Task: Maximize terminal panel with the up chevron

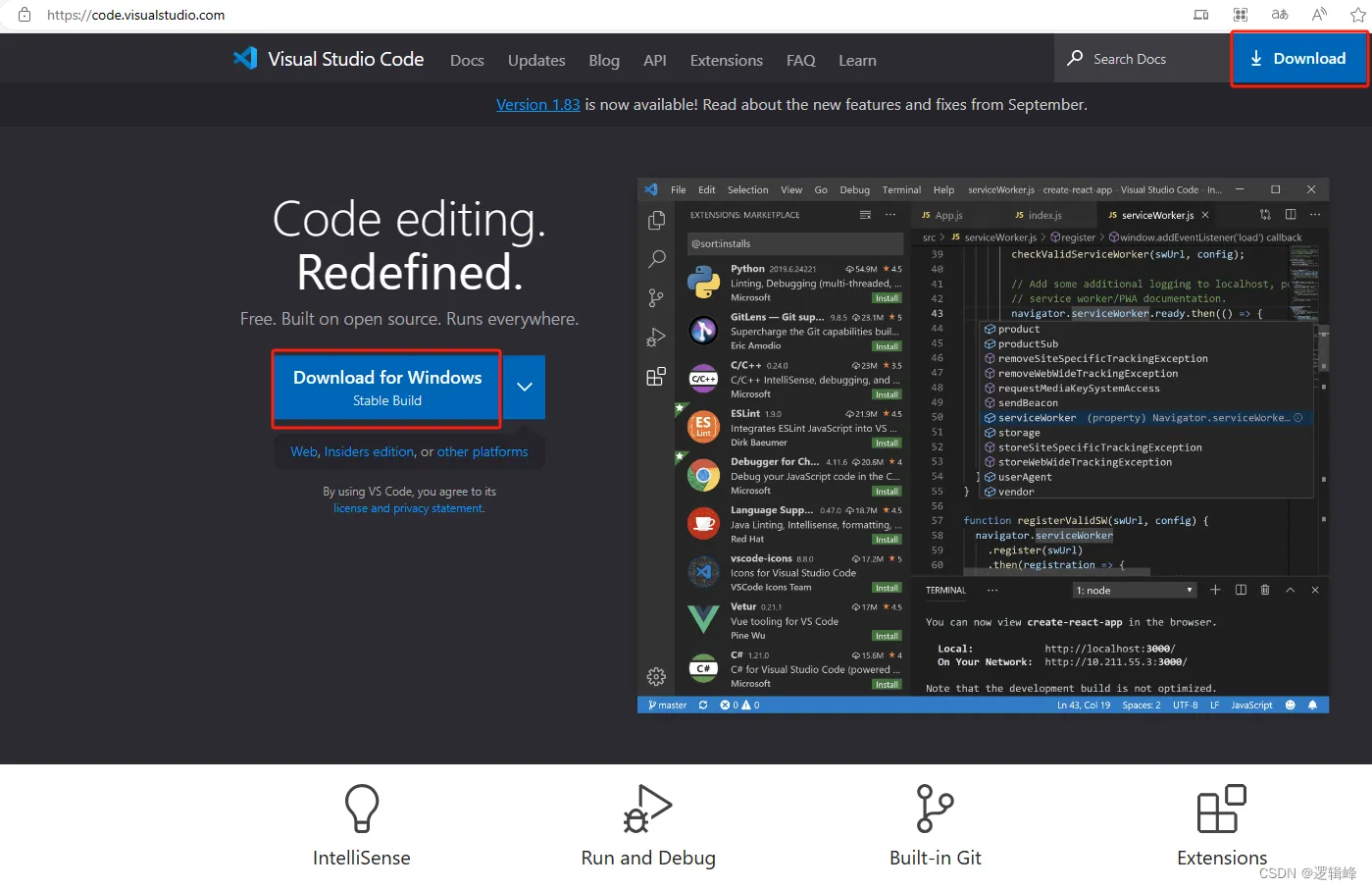Action: click(x=1291, y=590)
